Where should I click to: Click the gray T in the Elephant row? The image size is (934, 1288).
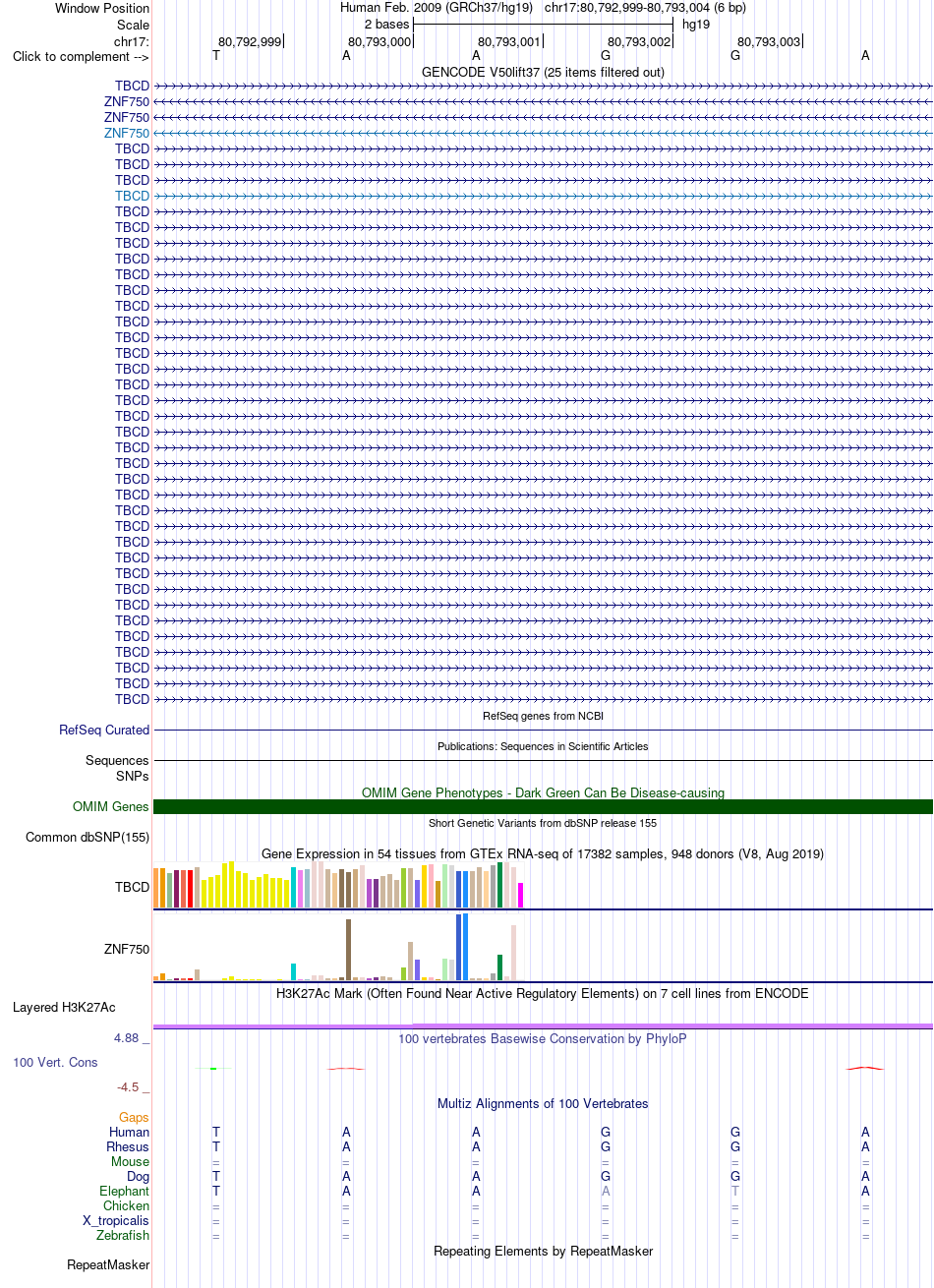735,1192
